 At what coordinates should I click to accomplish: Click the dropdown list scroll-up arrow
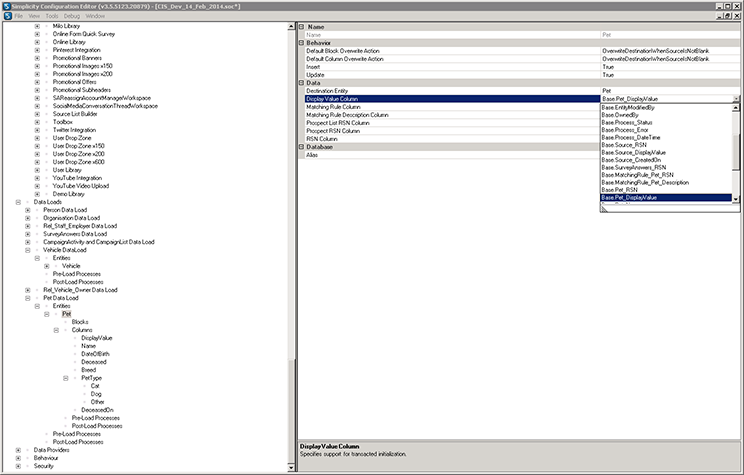736,108
